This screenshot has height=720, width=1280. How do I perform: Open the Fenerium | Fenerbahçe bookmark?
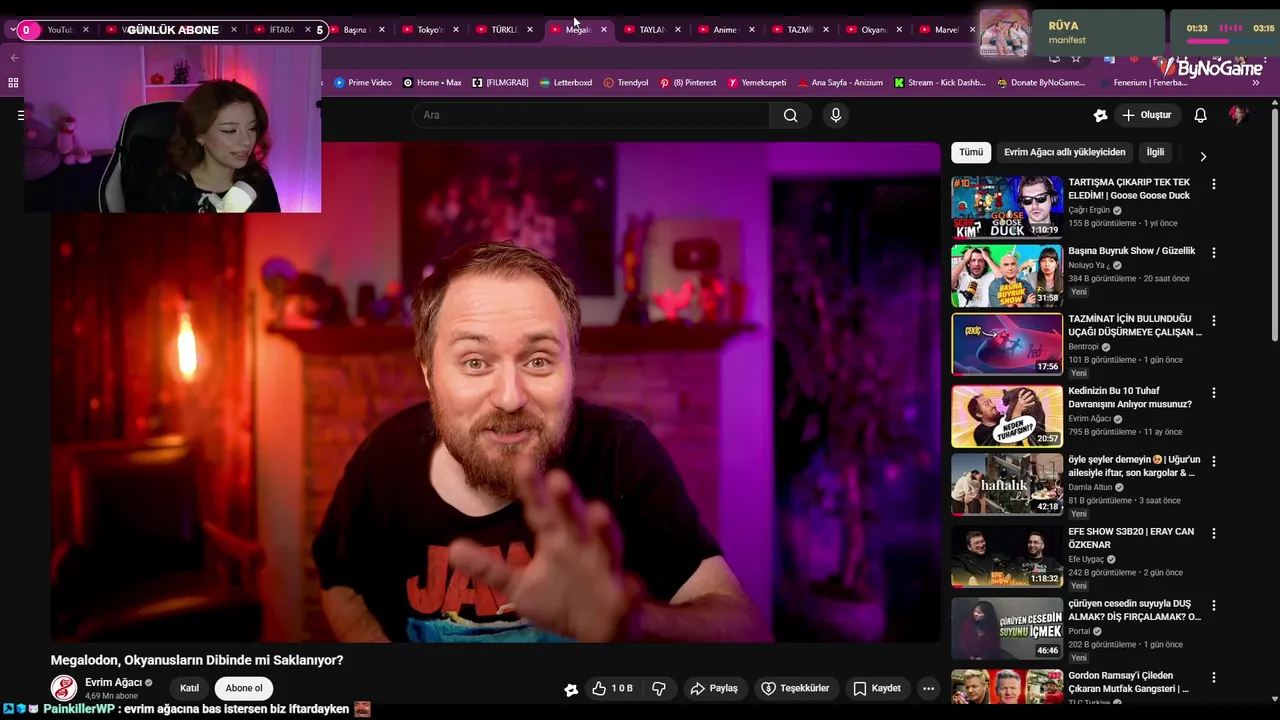[1143, 83]
